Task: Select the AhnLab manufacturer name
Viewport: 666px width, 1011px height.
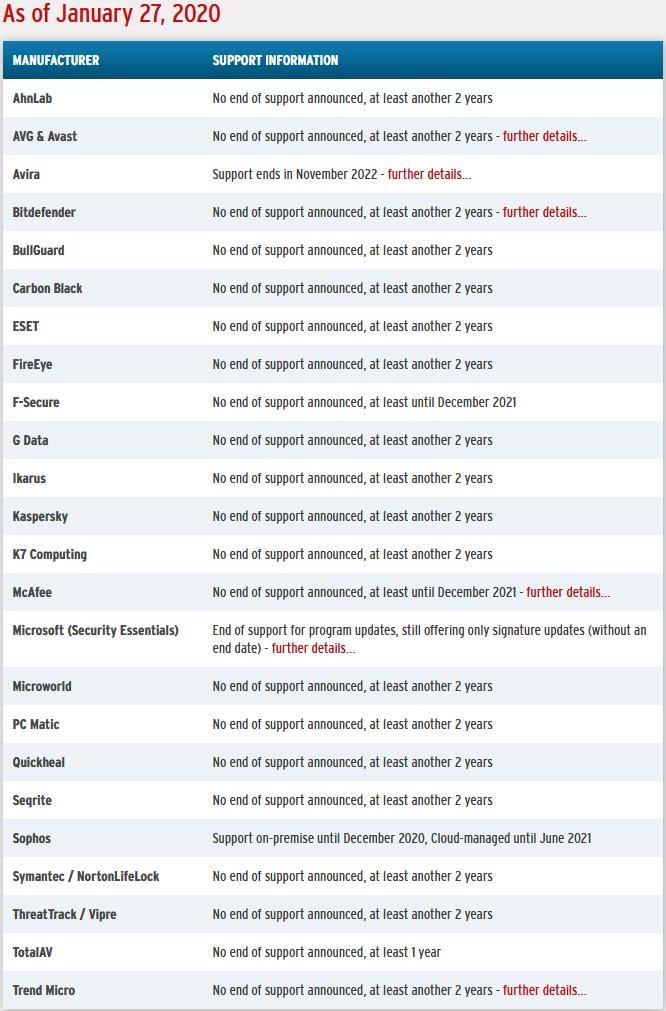Action: pyautogui.click(x=32, y=98)
